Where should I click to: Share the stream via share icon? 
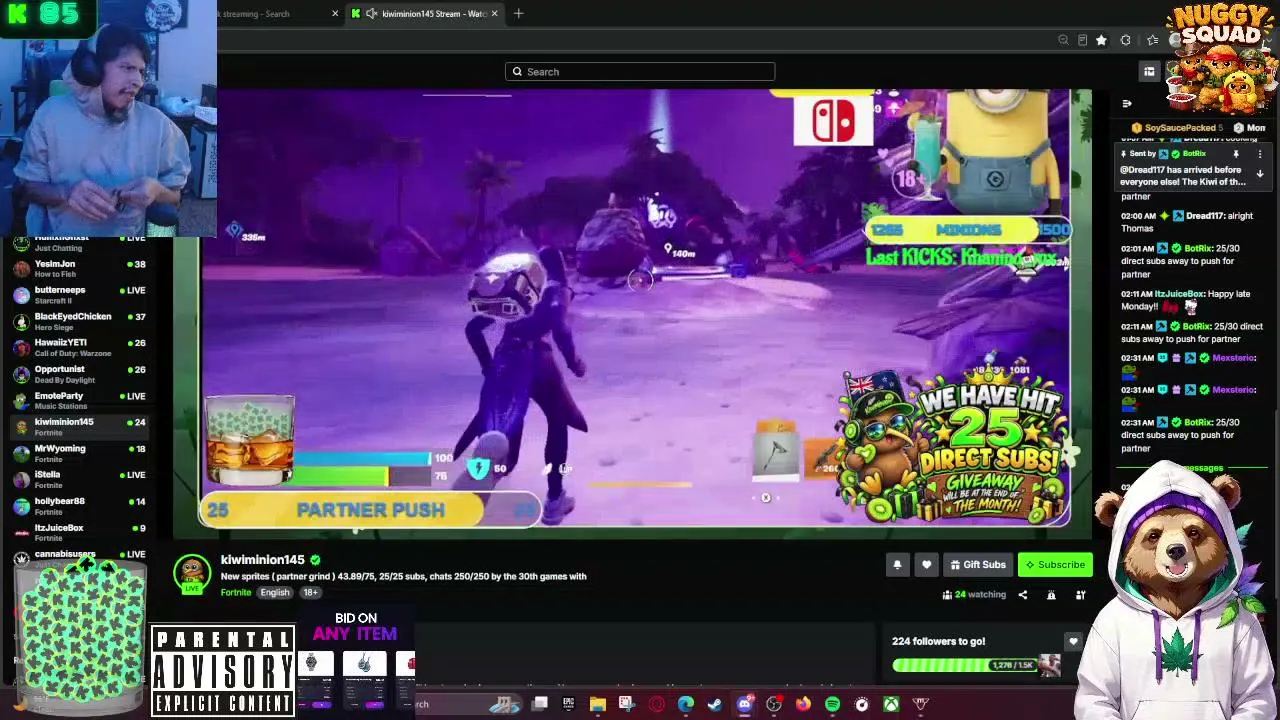click(1022, 595)
